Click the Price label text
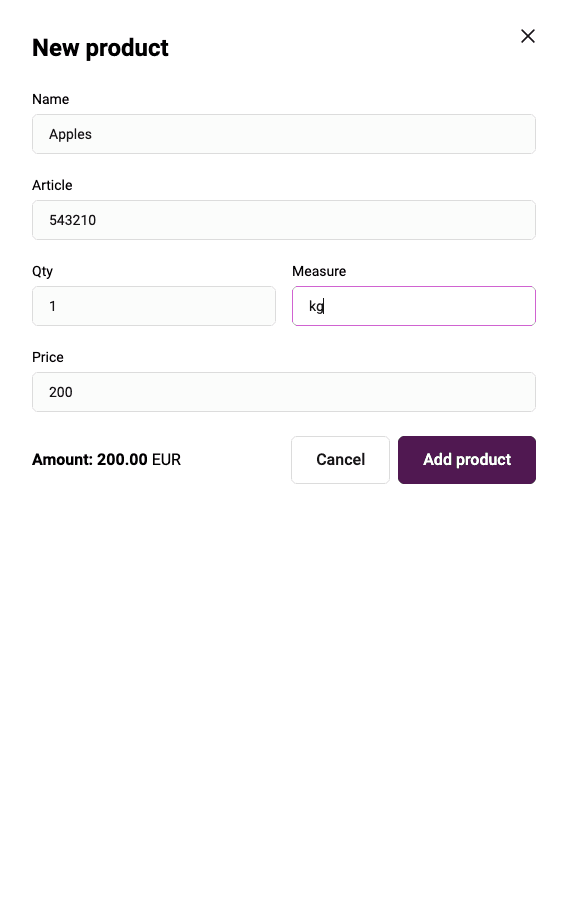This screenshot has width=568, height=900. coord(48,358)
